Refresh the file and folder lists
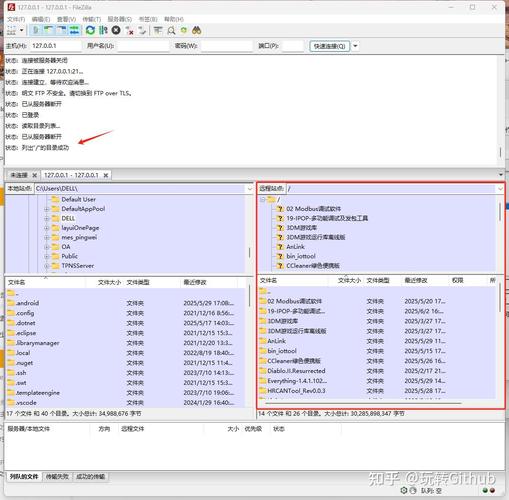 click(90, 31)
